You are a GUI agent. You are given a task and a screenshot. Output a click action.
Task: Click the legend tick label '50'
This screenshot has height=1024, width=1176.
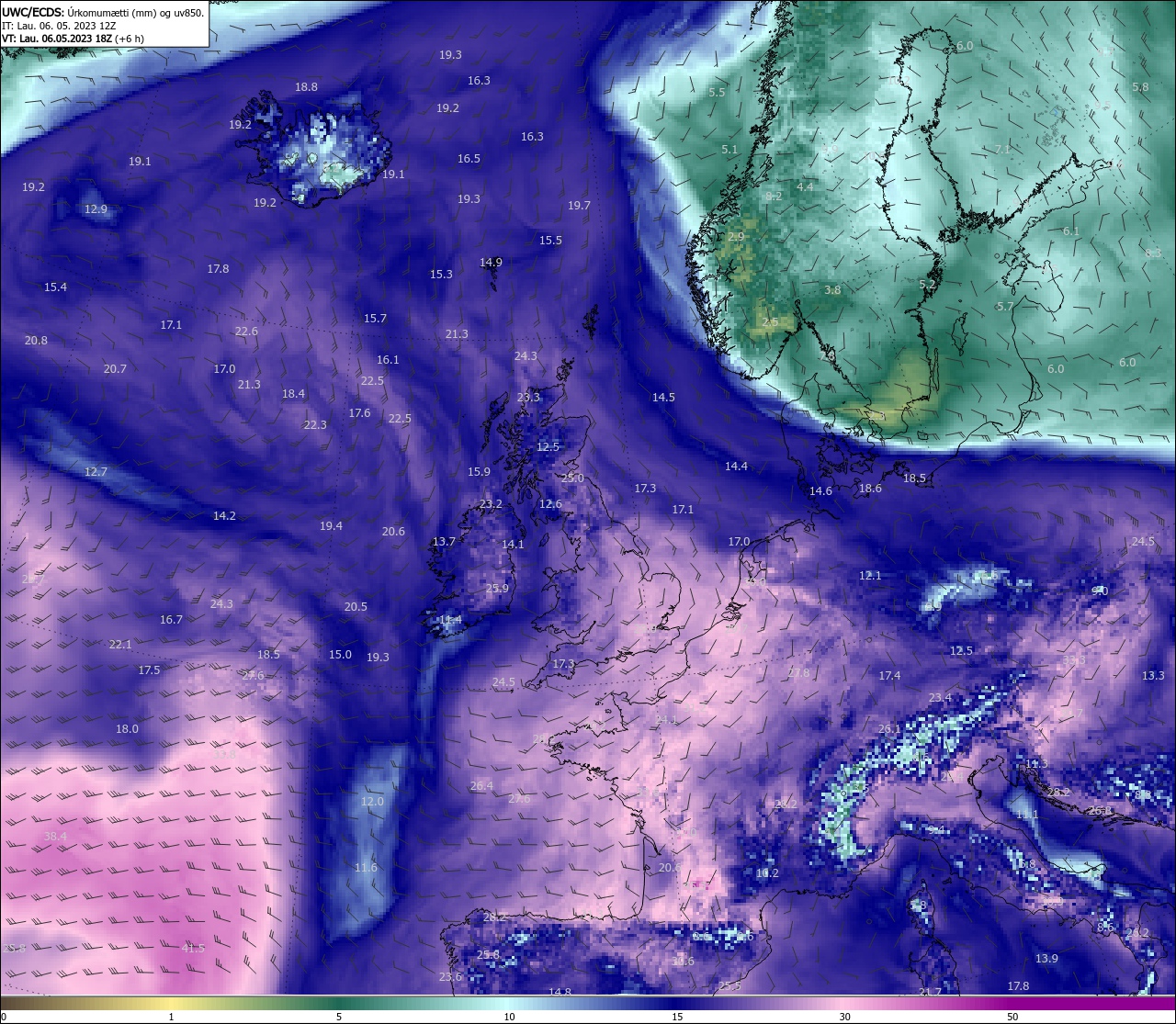pyautogui.click(x=1012, y=1017)
